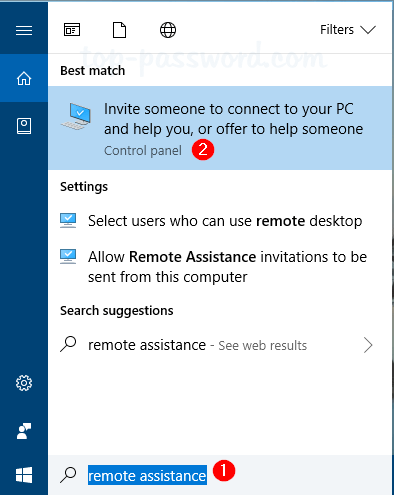Click the magnifier icon in the search box
The height and width of the screenshot is (495, 394).
[x=68, y=475]
